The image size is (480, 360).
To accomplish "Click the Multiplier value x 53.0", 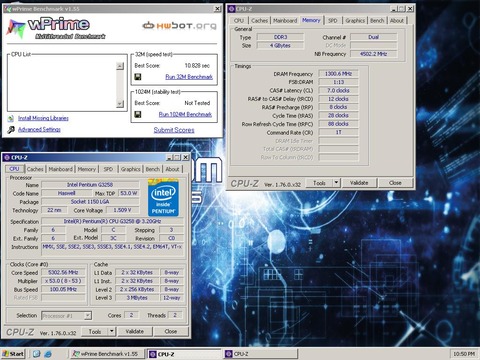I will 63,281.
